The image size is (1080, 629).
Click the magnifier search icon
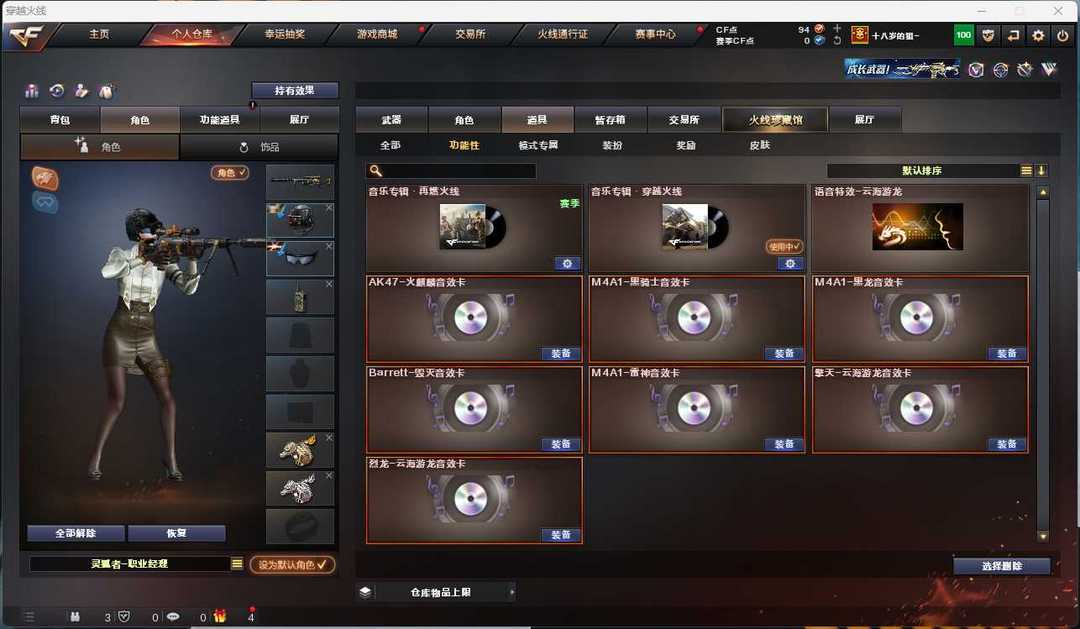[x=375, y=170]
